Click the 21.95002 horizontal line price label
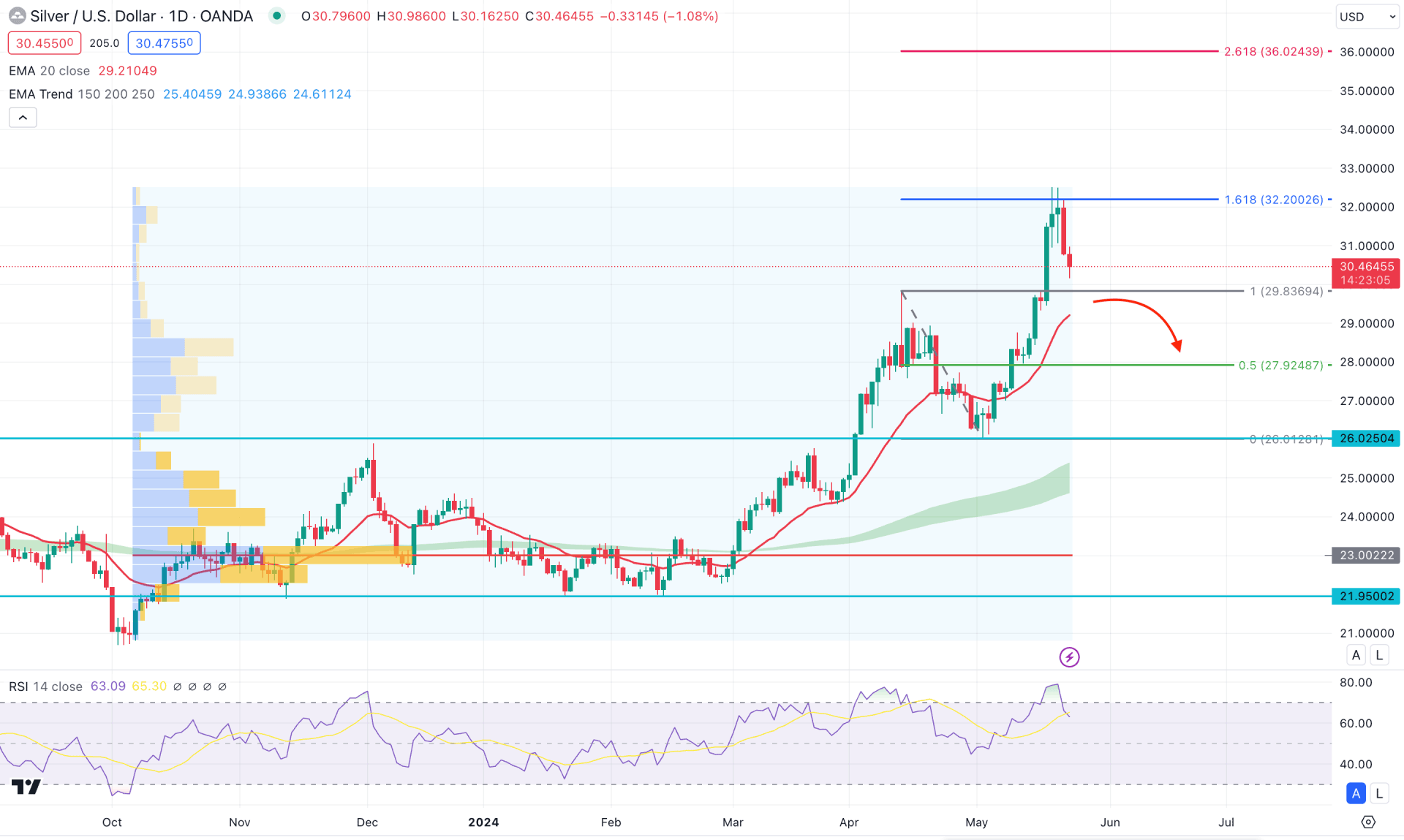Screen dimensions: 1404x840 (1366, 597)
